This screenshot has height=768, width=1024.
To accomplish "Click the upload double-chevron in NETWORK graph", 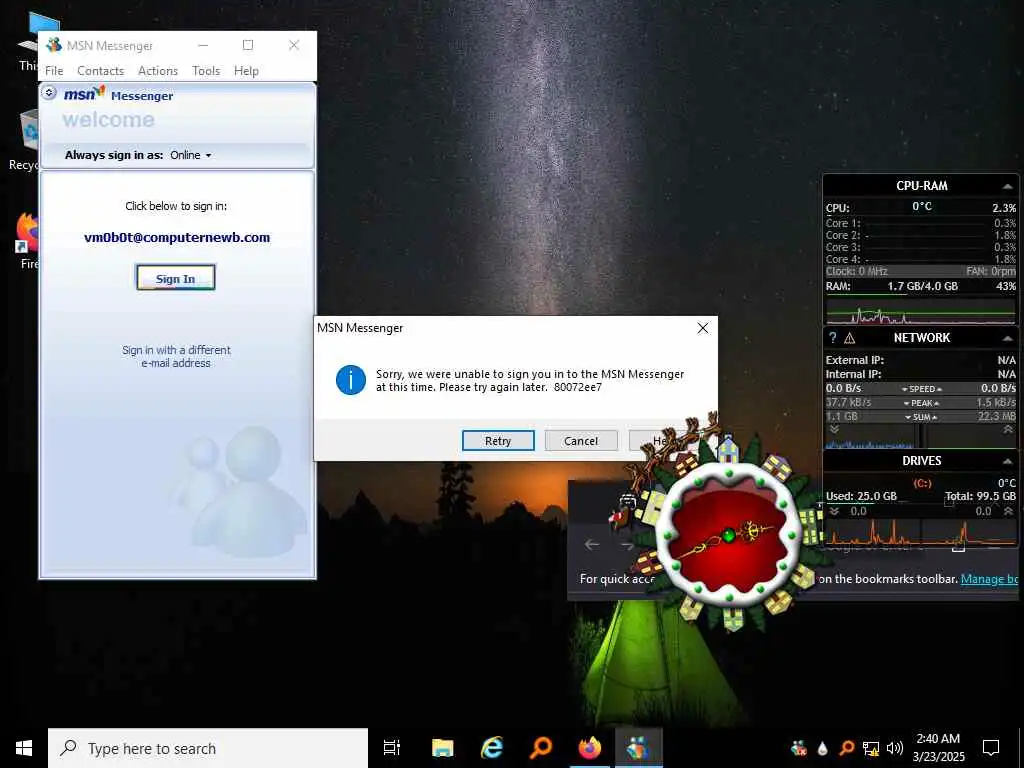I will tap(1008, 430).
